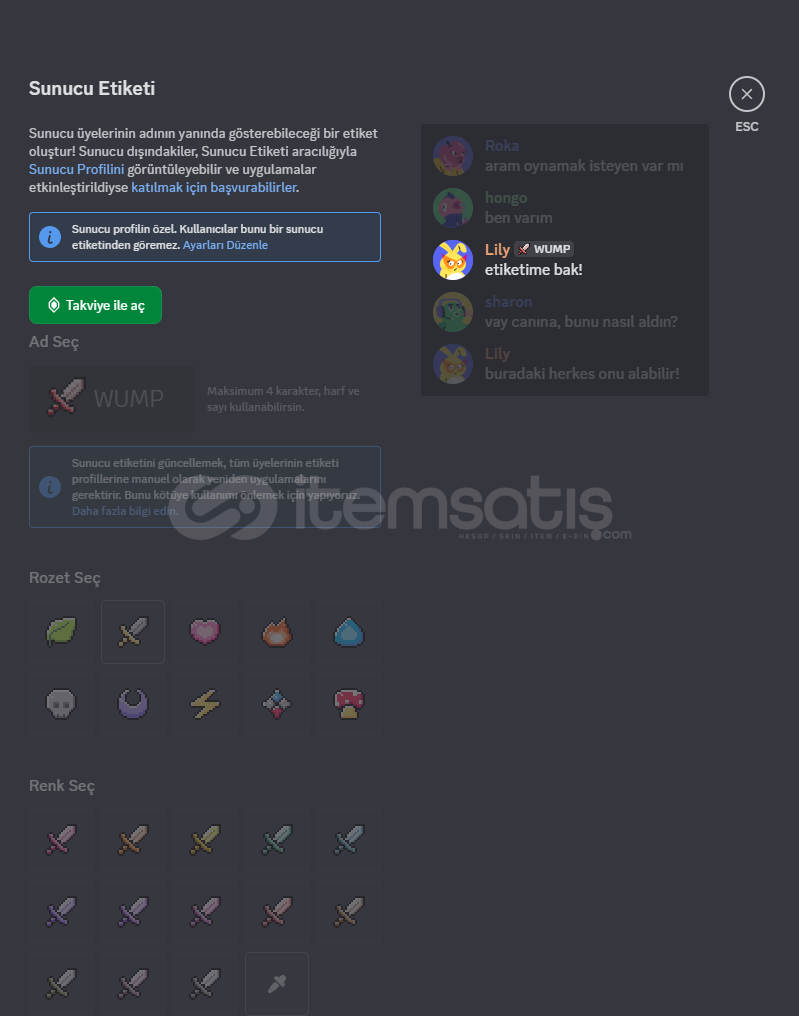Pick the diamond gem badge
This screenshot has width=799, height=1016.
(277, 704)
